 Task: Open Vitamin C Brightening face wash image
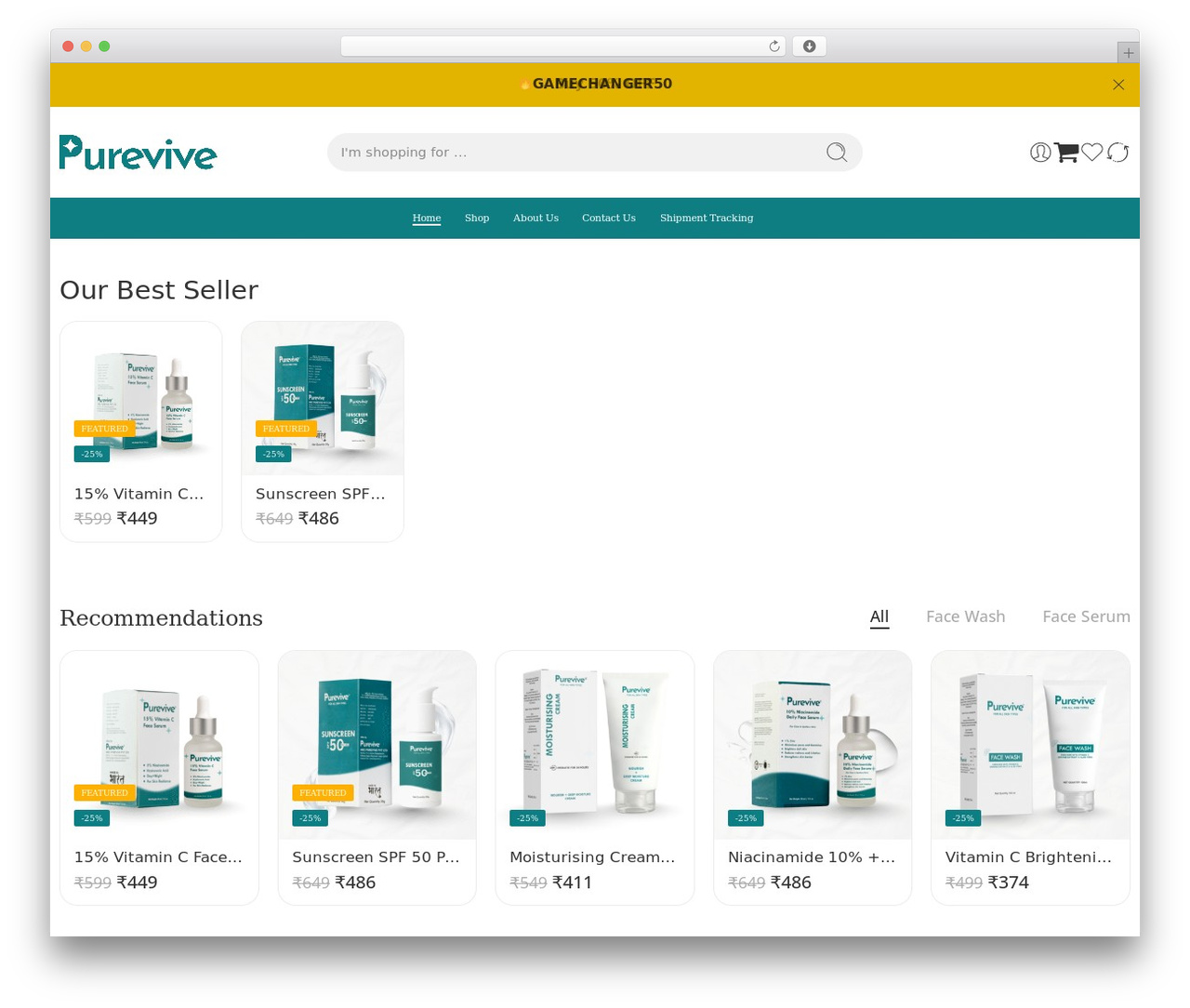[1030, 745]
